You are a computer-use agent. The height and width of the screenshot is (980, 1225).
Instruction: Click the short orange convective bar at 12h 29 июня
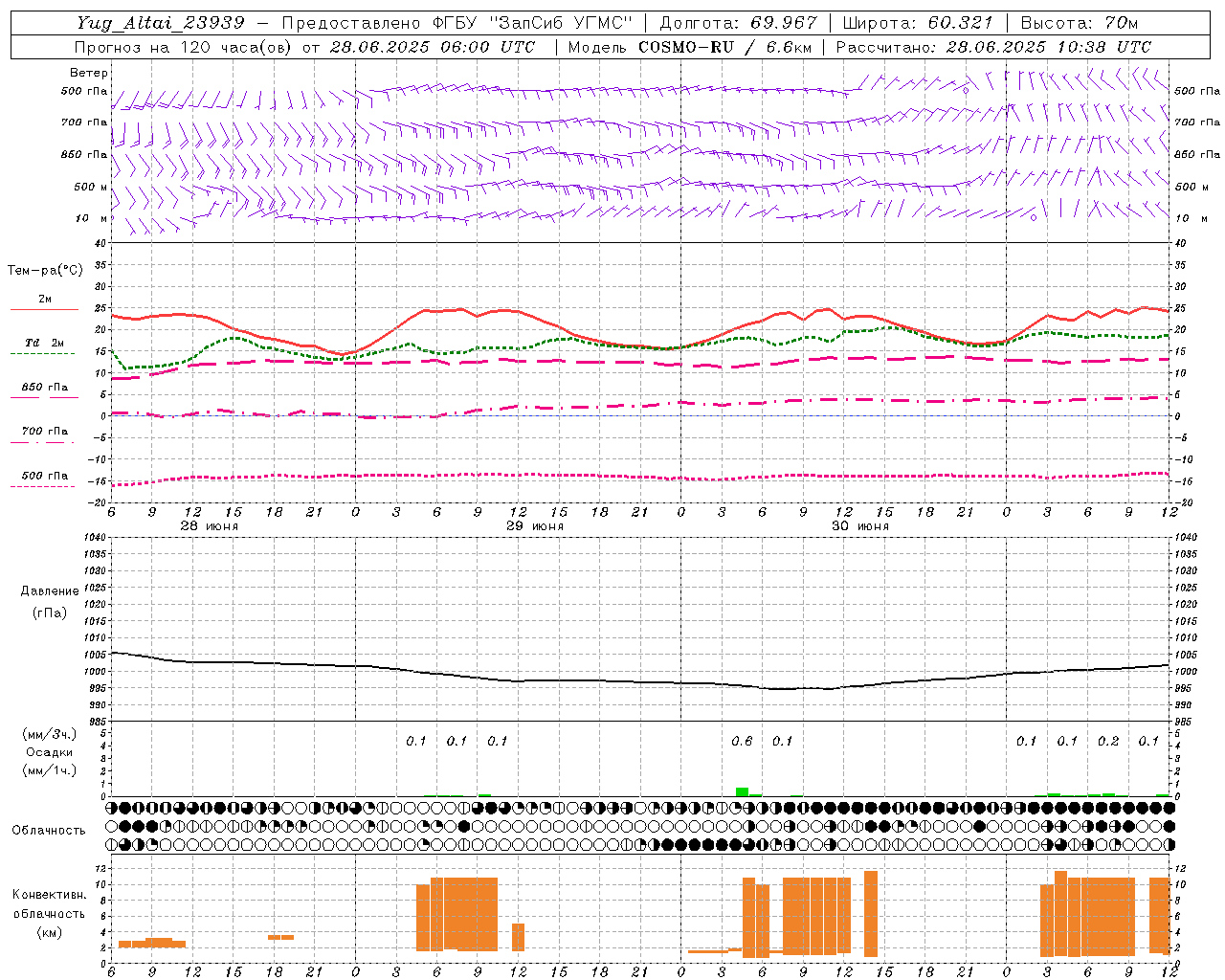518,937
